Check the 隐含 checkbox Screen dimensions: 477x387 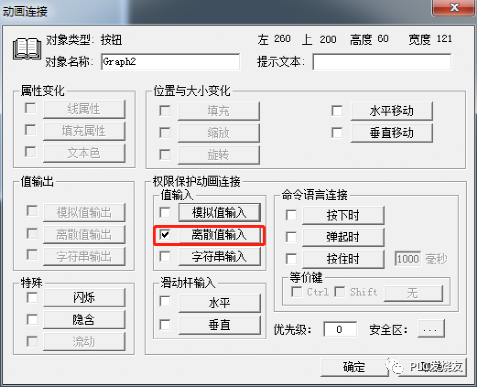coord(32,320)
